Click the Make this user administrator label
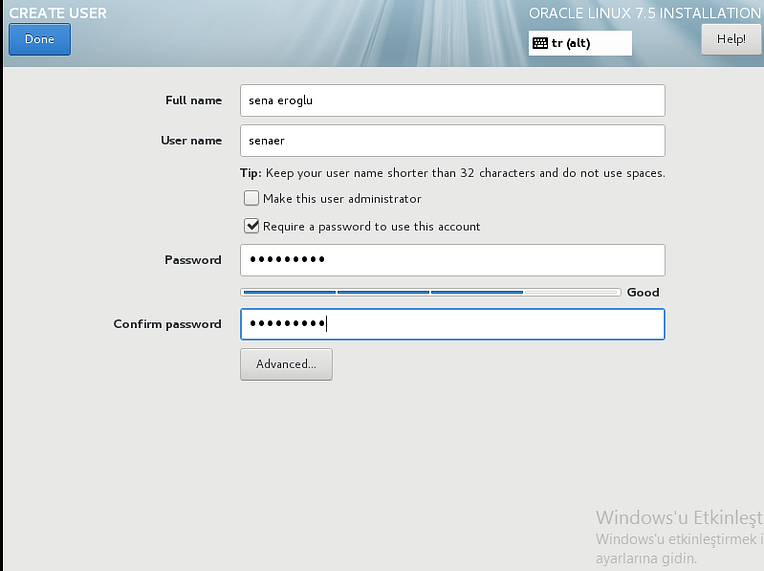Screen dimensions: 764x571 [x=342, y=198]
